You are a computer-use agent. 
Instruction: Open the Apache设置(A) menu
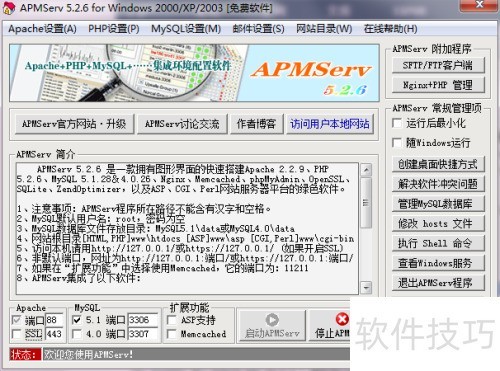click(42, 29)
